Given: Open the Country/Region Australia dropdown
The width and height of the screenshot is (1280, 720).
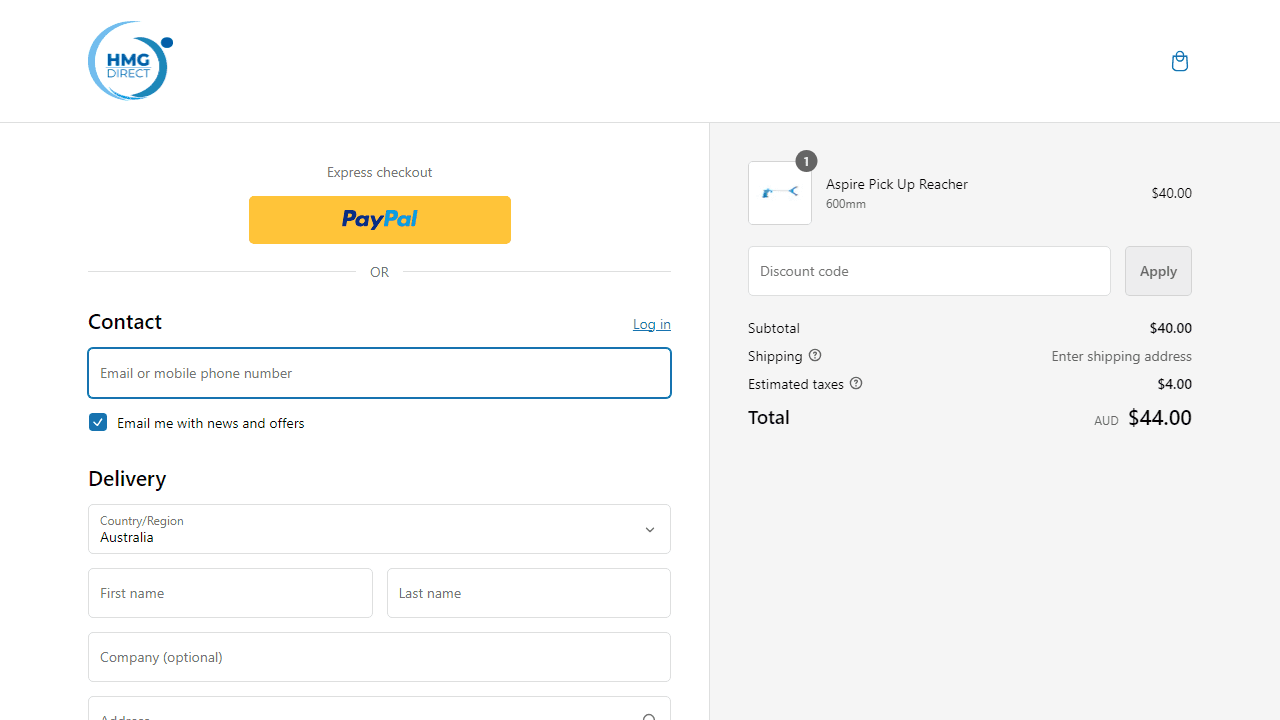Looking at the screenshot, I should 379,529.
